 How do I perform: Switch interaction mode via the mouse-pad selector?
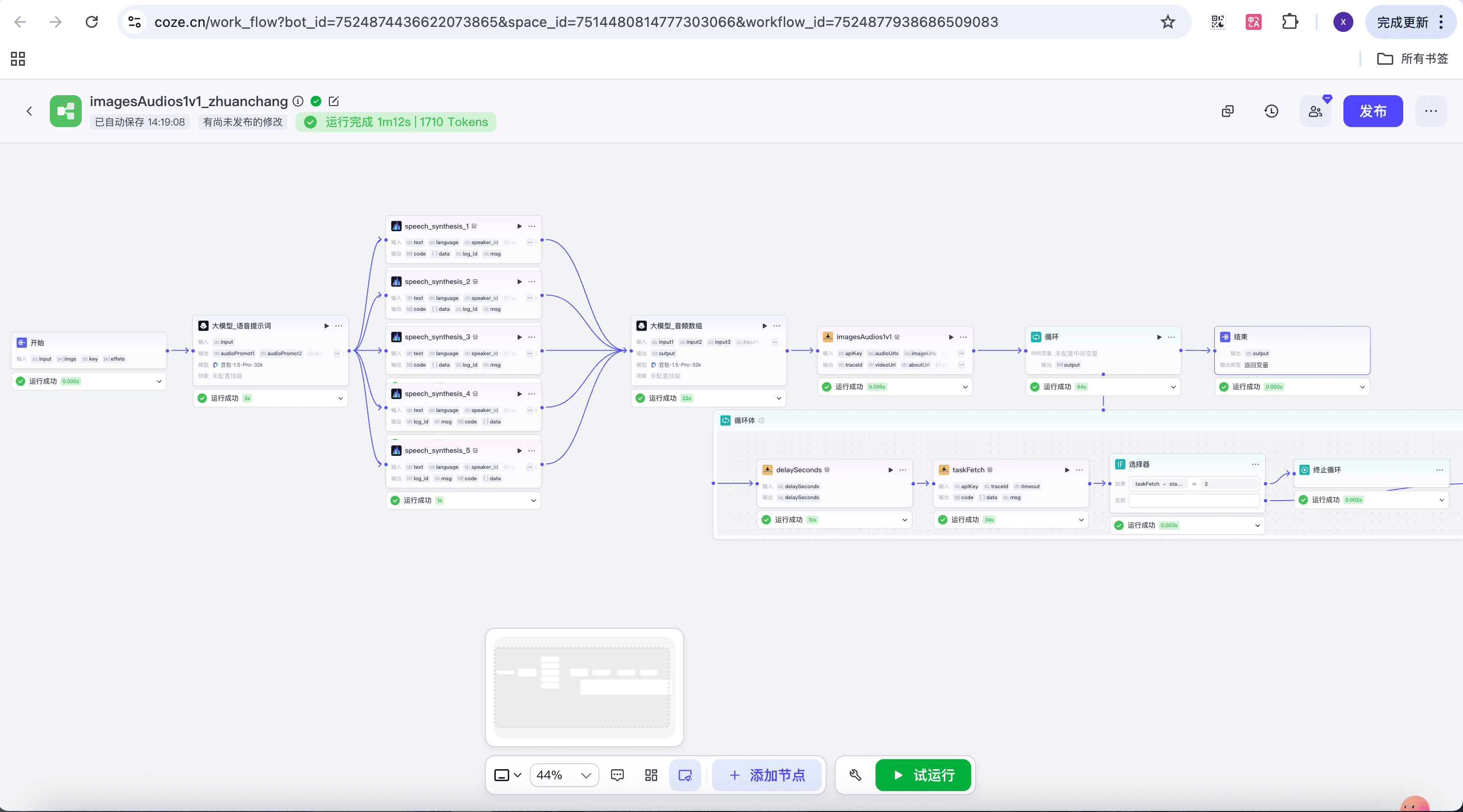(x=508, y=775)
